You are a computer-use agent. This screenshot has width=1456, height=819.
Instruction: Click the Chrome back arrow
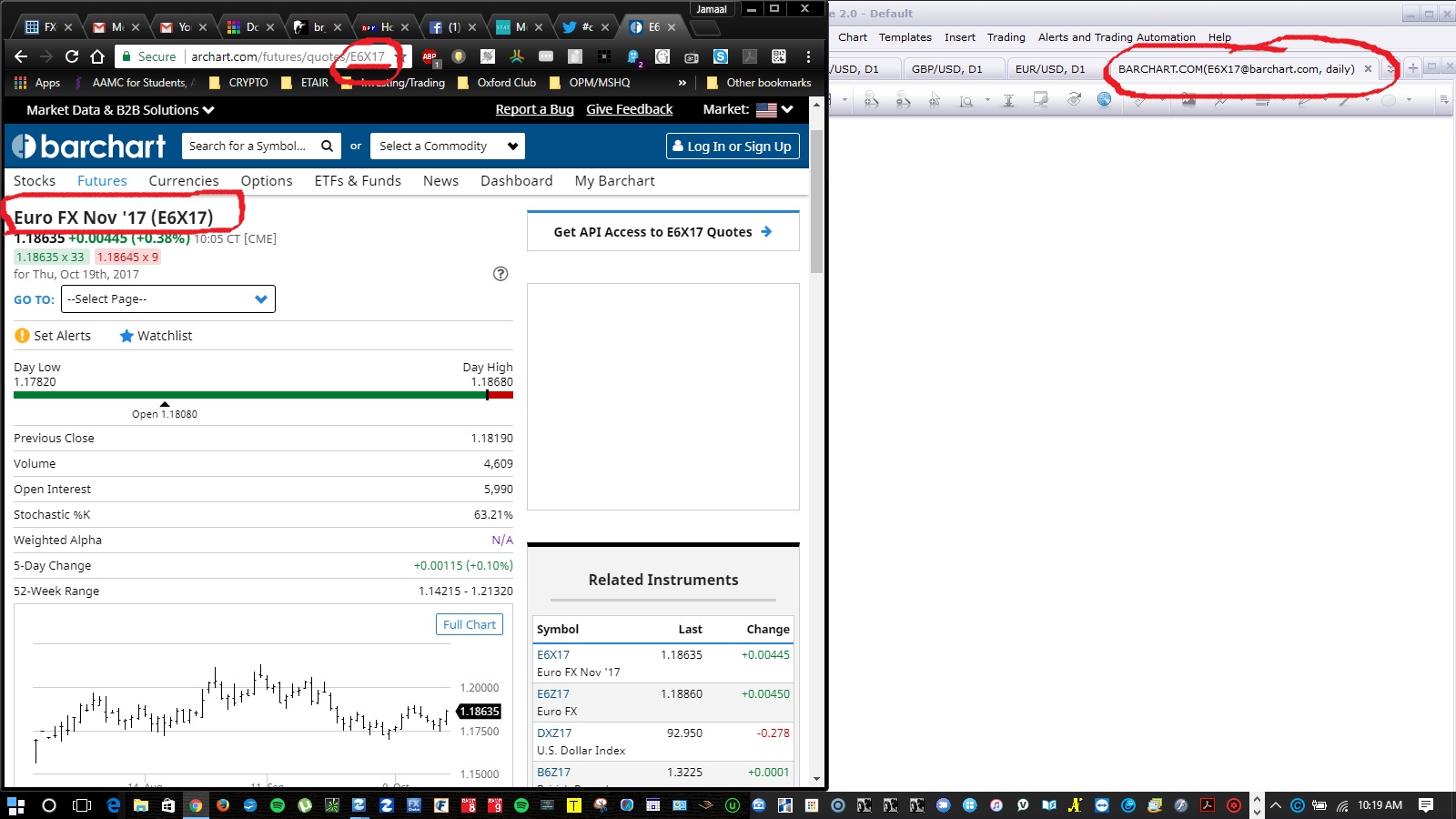pos(21,56)
